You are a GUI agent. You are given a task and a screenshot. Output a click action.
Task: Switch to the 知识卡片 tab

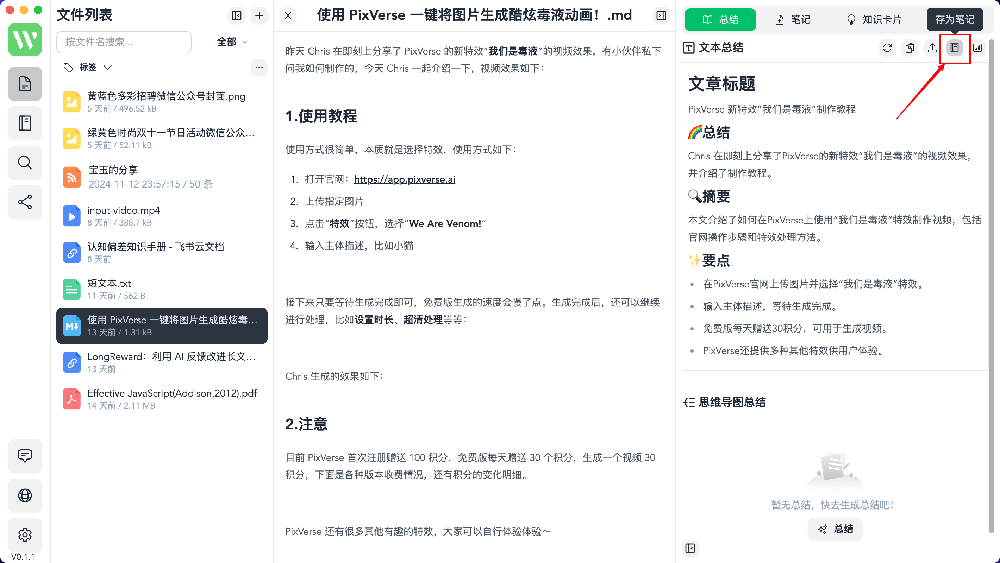tap(873, 19)
